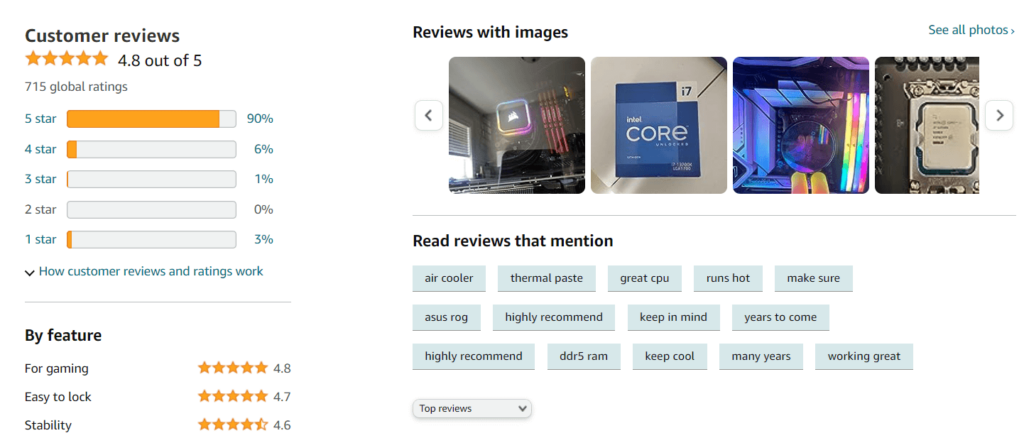Viewport: 1024px width, 438px height.
Task: Click the Easy to lock star rating
Action: click(x=232, y=397)
